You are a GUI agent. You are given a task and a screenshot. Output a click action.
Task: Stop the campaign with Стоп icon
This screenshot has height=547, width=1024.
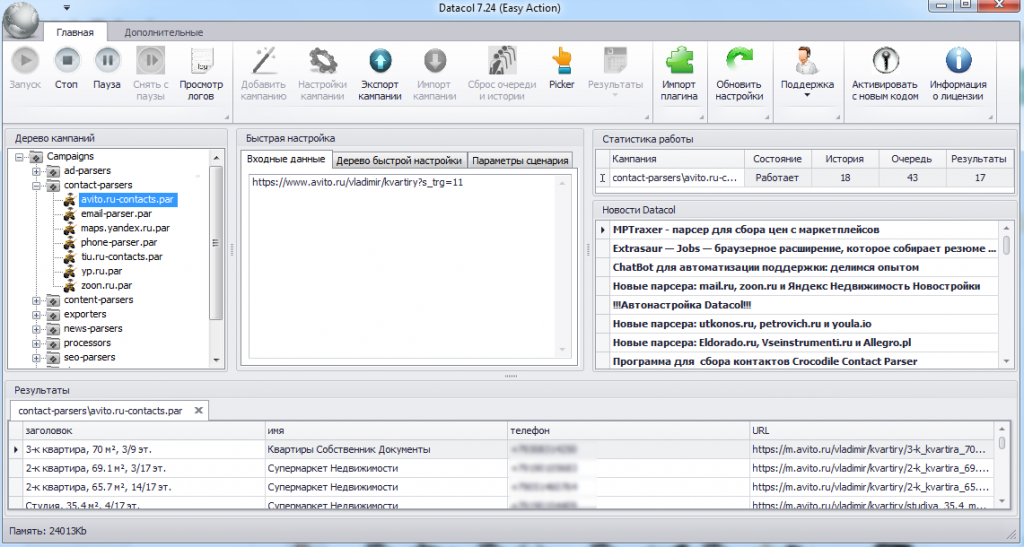(x=66, y=61)
